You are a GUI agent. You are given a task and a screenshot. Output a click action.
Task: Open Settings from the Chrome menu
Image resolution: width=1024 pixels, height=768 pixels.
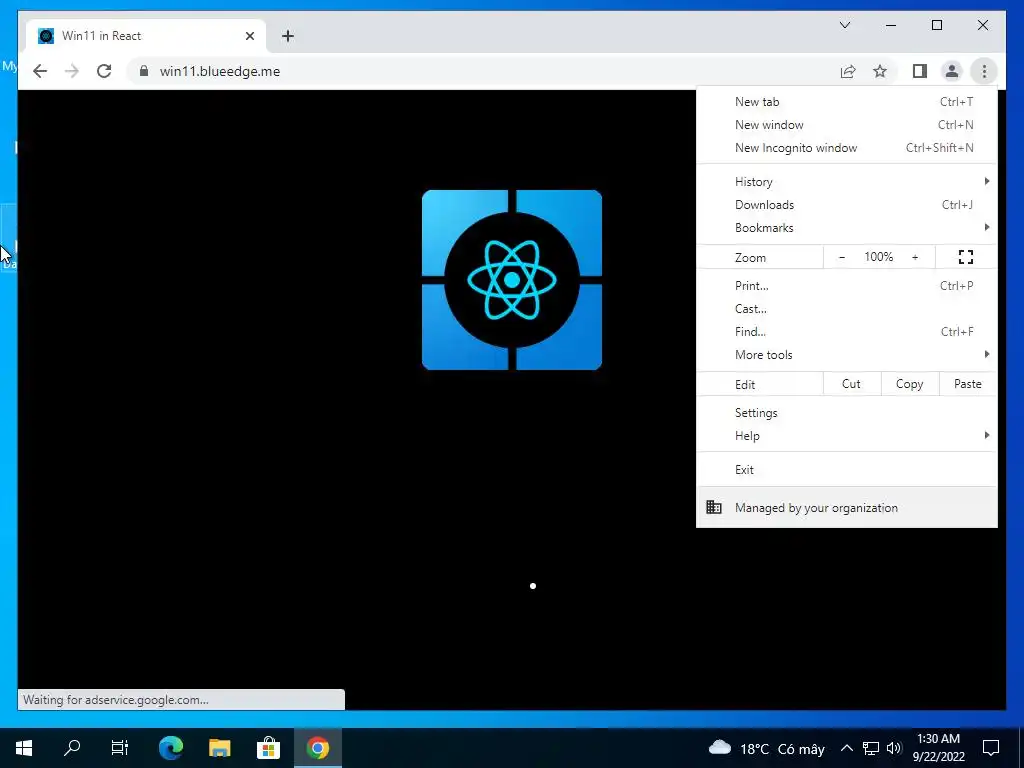click(x=846, y=413)
